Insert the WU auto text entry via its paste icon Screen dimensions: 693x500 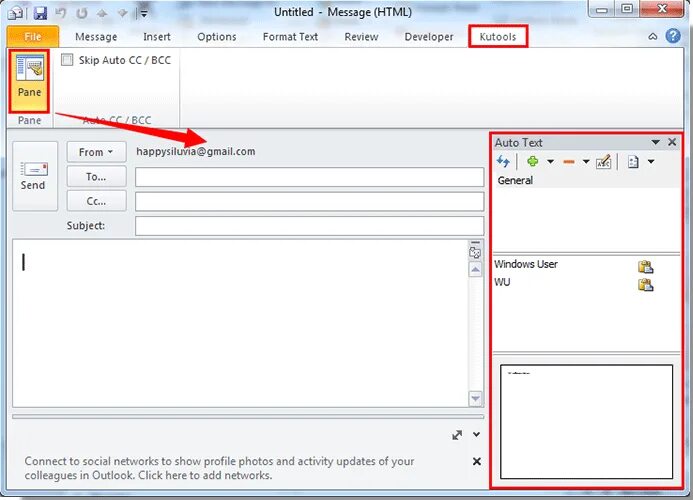pos(645,284)
